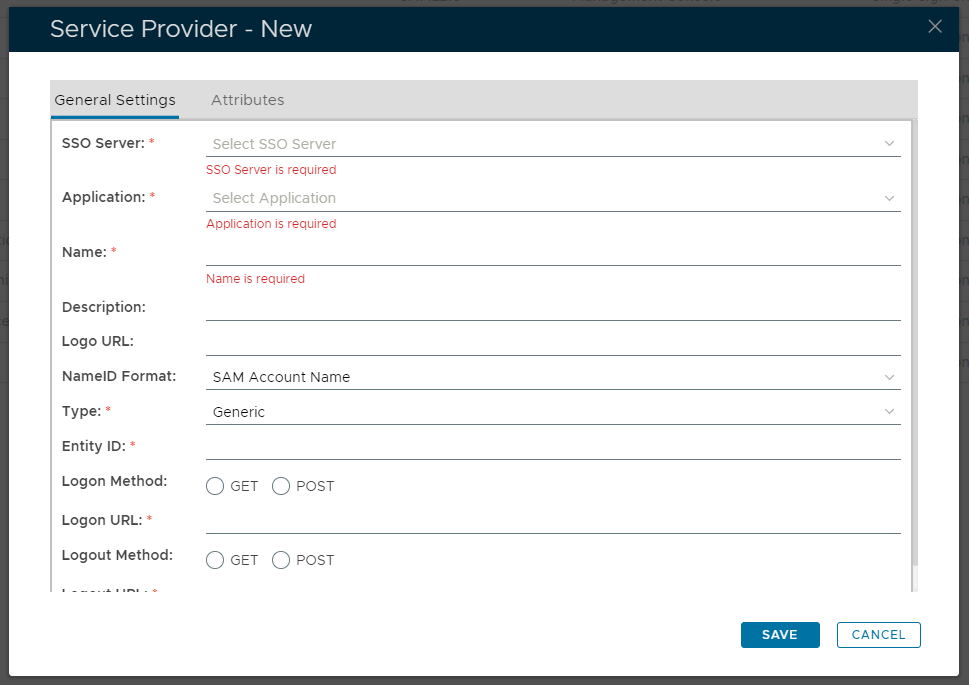Expand the Type dropdown showing Generic
Image resolution: width=969 pixels, height=685 pixels.
coord(552,412)
